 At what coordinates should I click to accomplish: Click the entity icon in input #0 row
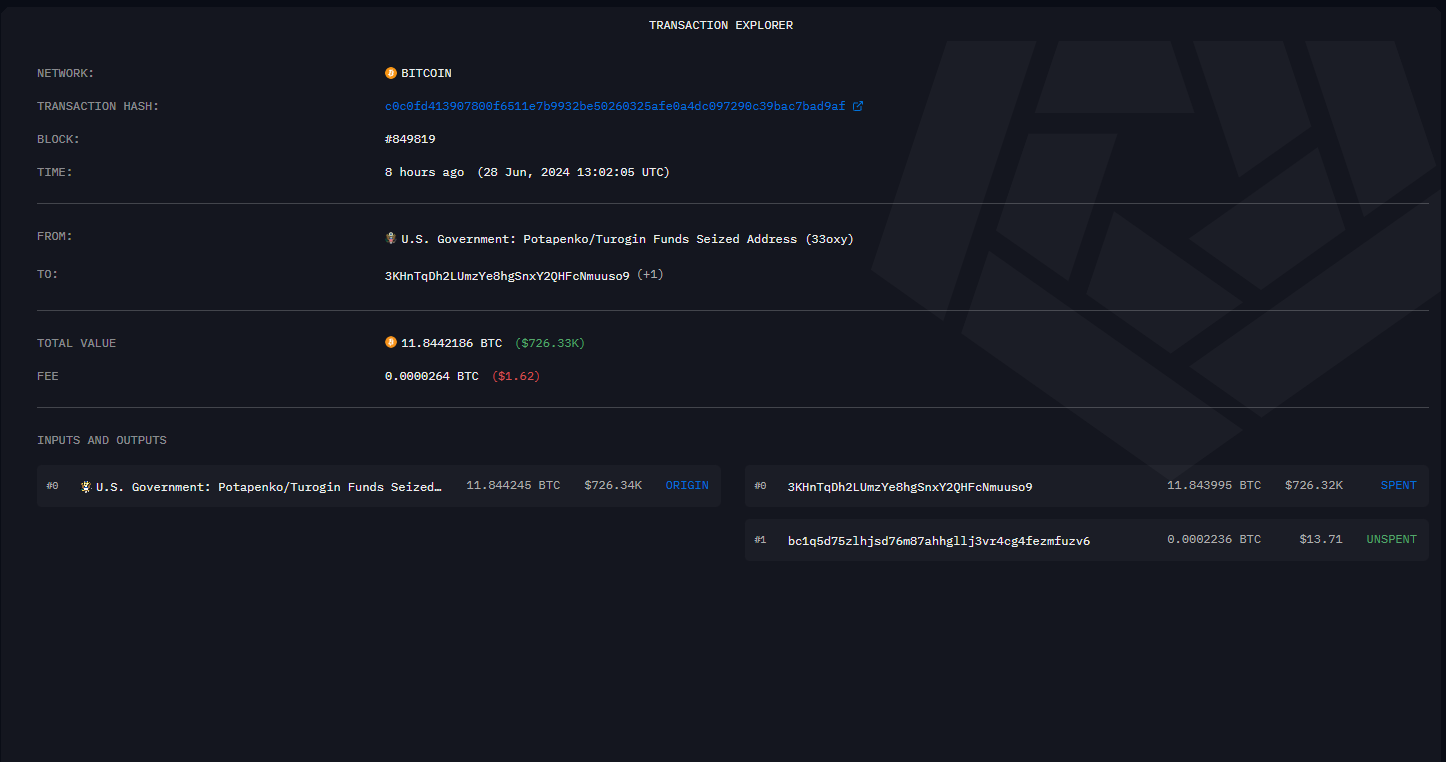click(x=87, y=487)
